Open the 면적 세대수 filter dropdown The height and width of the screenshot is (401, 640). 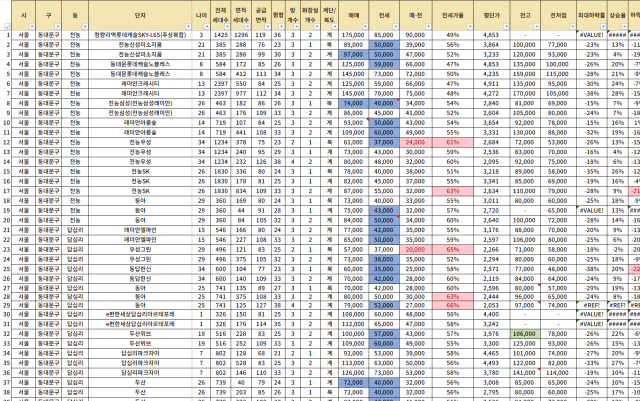tap(247, 27)
